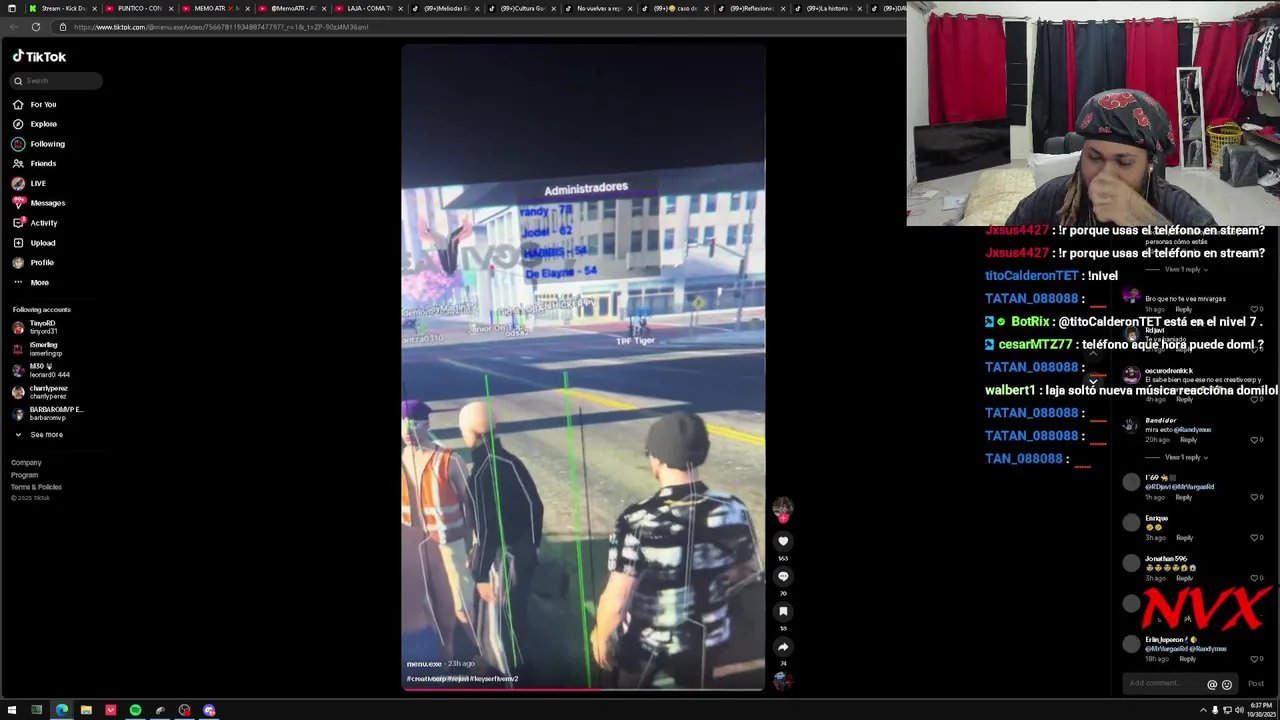Bookmark the video to favorites
Viewport: 1280px width, 720px height.
(x=783, y=611)
